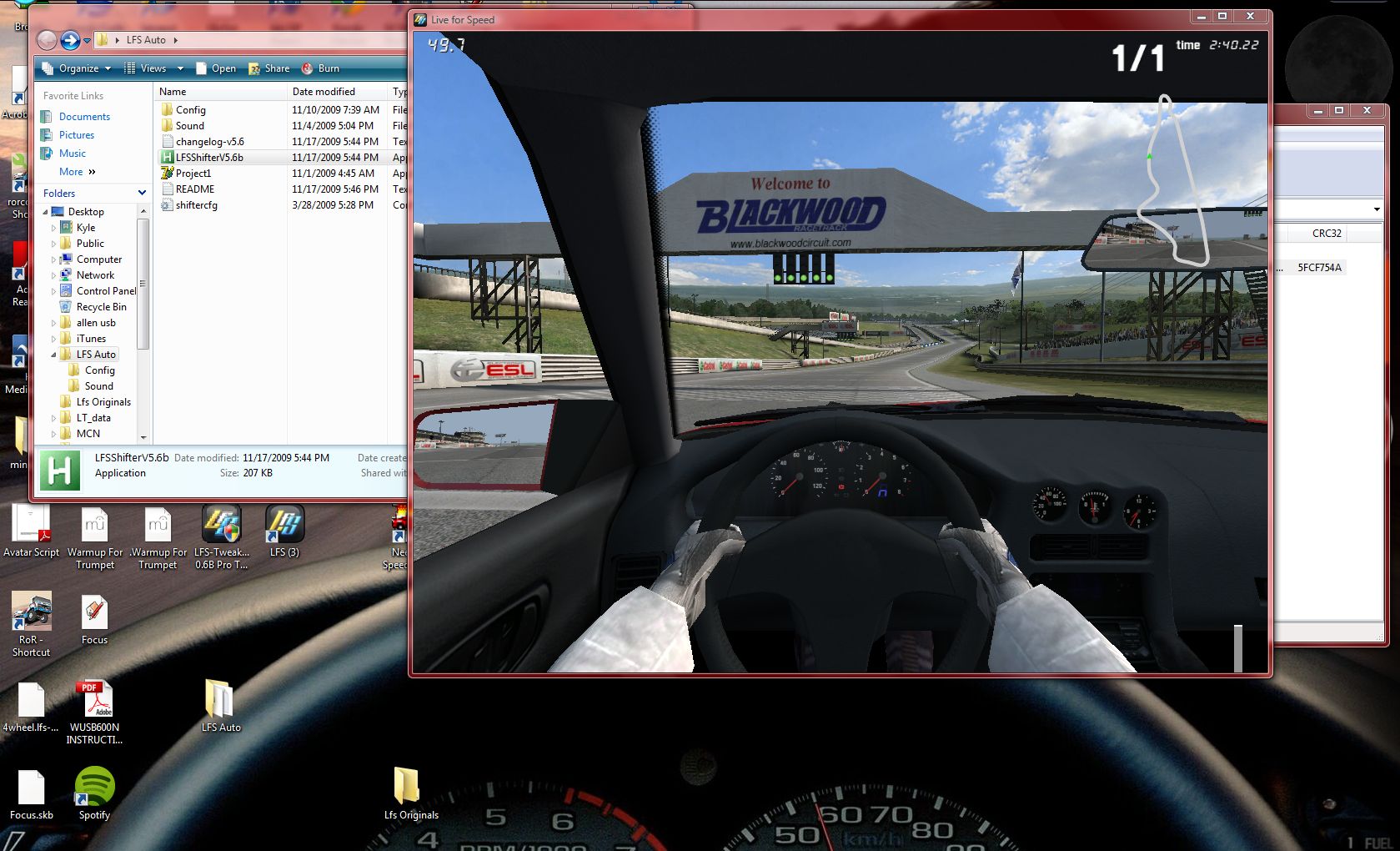Viewport: 1400px width, 851px height.
Task: Open the Lfs Originals desktop folder
Action: pyautogui.click(x=411, y=793)
